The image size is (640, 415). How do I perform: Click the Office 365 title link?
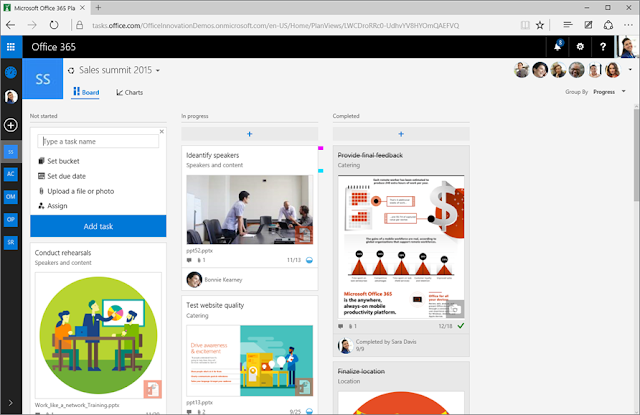click(x=53, y=47)
